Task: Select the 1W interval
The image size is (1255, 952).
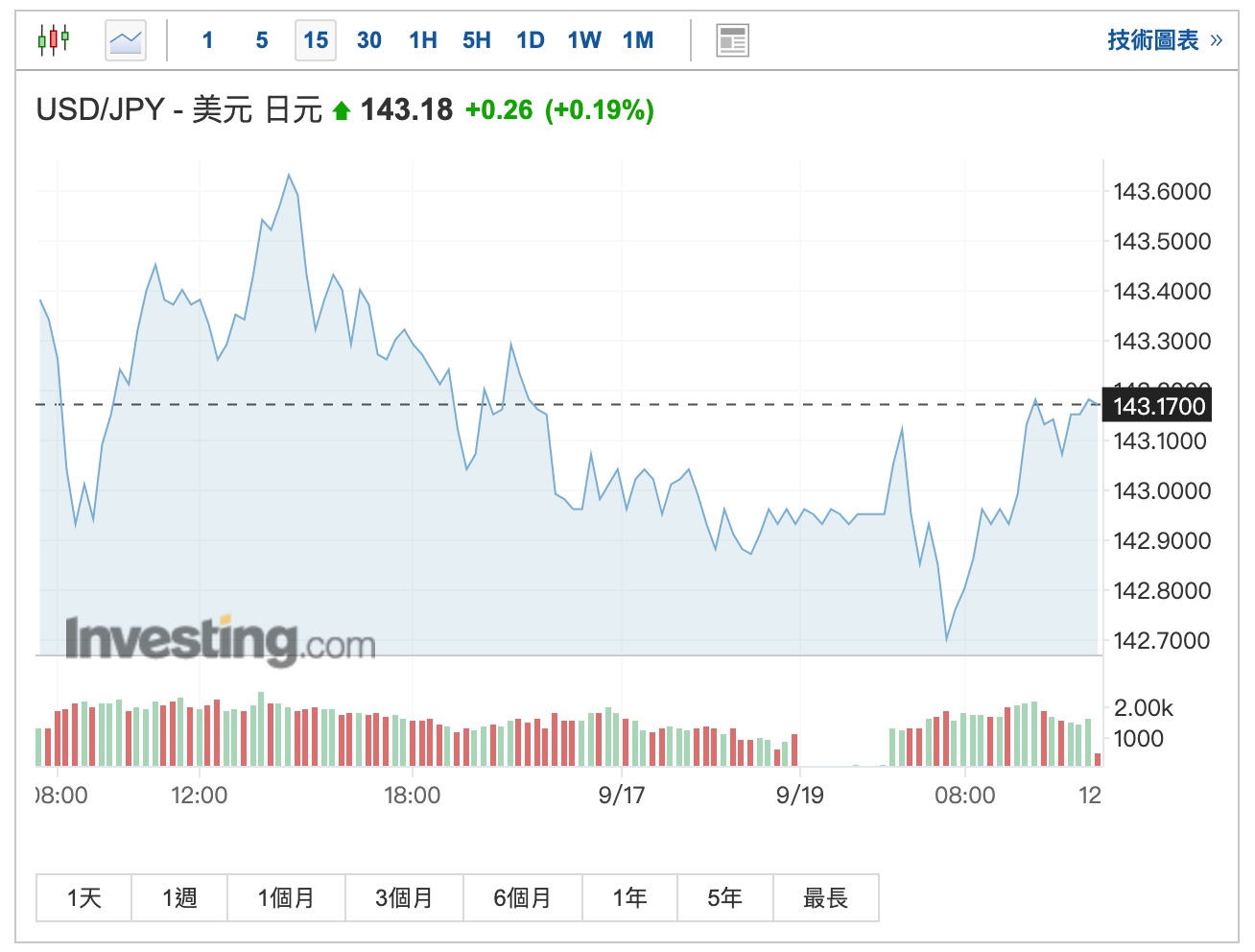Action: (584, 40)
